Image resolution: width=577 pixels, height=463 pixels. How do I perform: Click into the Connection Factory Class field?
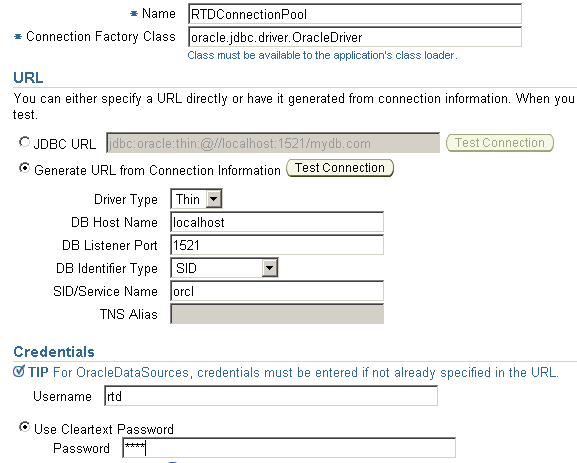(x=355, y=37)
